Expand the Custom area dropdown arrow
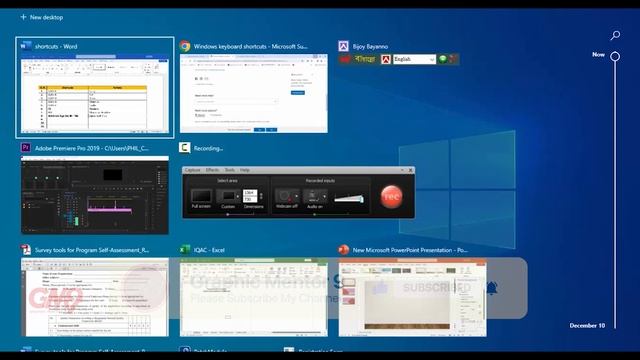This screenshot has width=640, height=360. (x=238, y=196)
